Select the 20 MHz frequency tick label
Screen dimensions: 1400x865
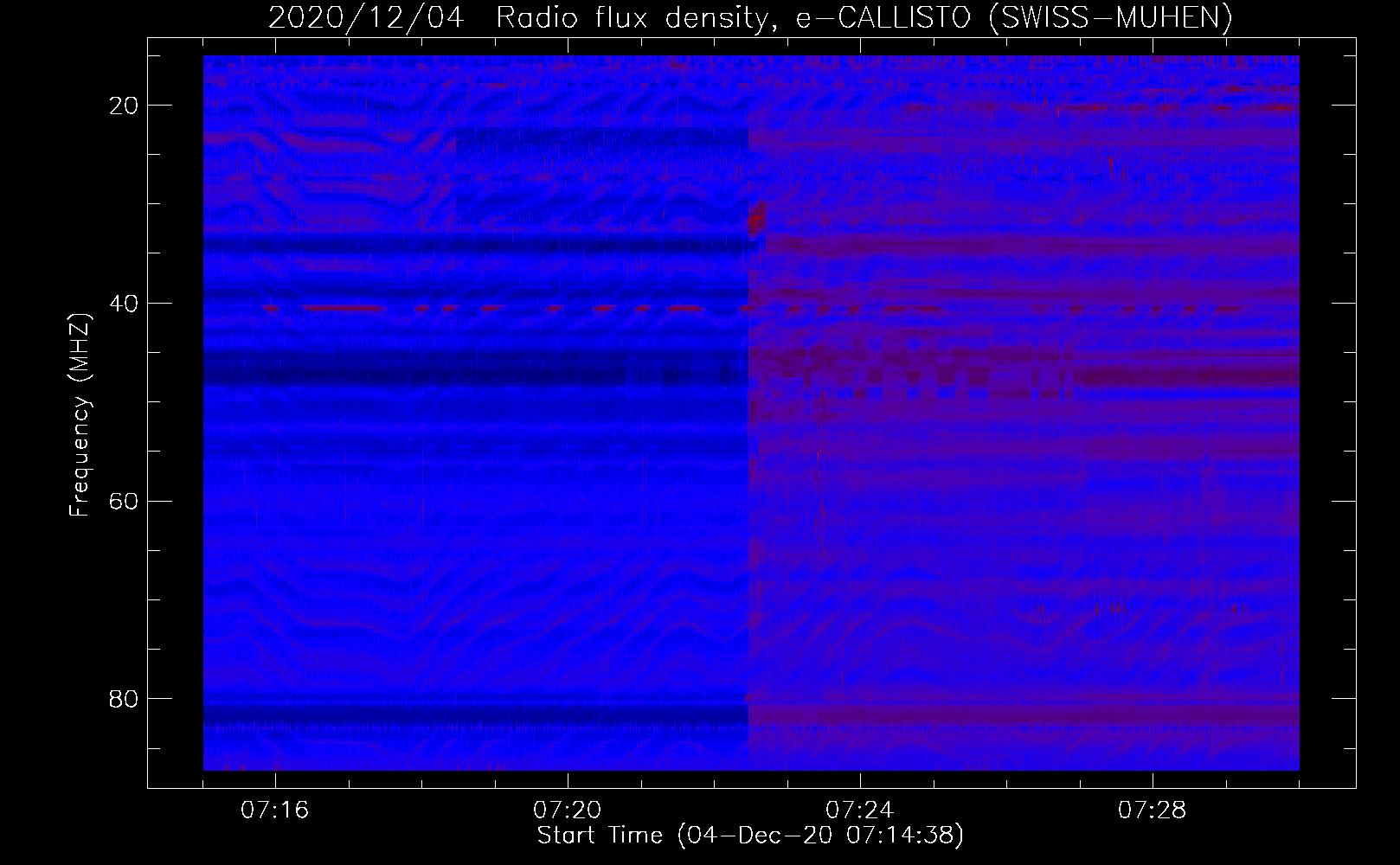point(124,106)
